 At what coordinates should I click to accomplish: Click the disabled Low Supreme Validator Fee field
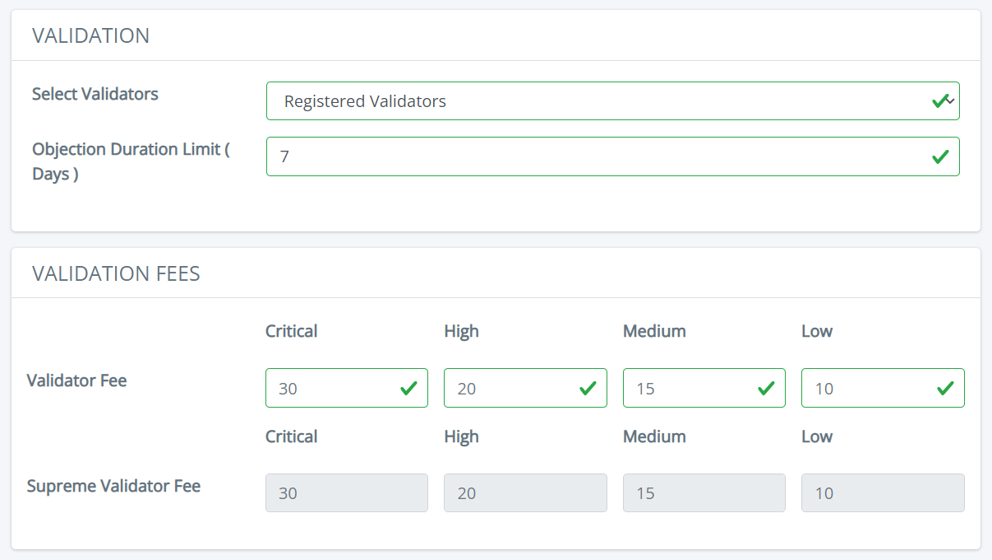click(x=882, y=493)
